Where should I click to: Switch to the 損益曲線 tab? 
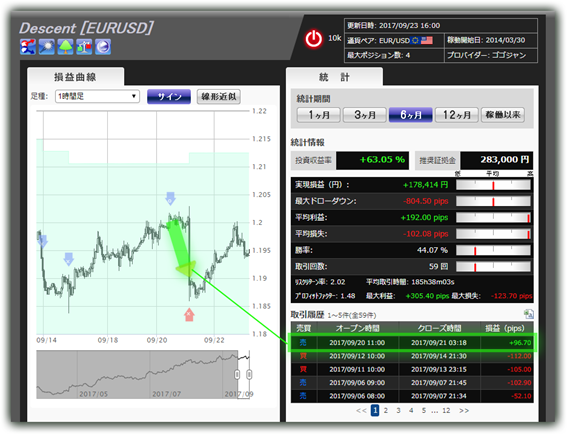tap(76, 77)
